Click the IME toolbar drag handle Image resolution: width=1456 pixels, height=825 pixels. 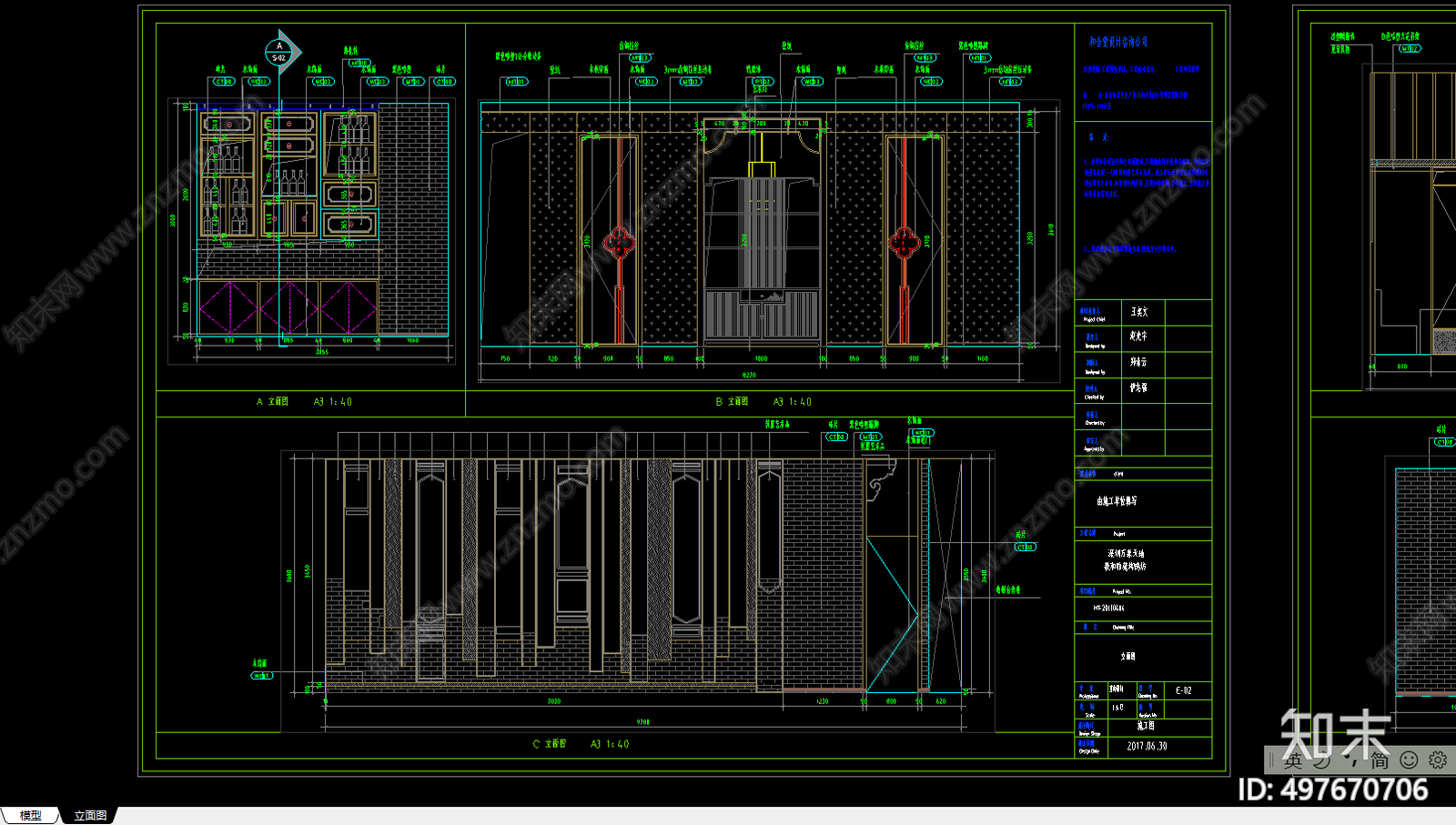tap(1272, 760)
